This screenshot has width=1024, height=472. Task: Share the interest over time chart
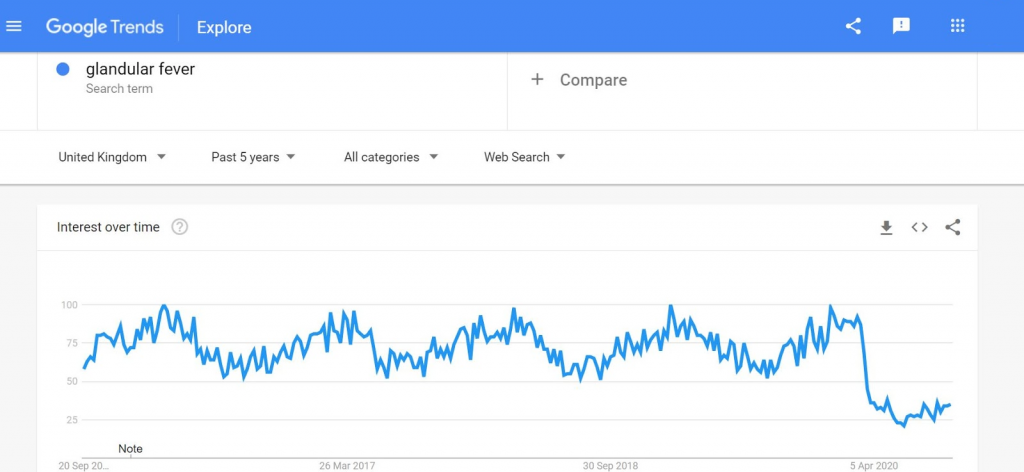point(952,228)
